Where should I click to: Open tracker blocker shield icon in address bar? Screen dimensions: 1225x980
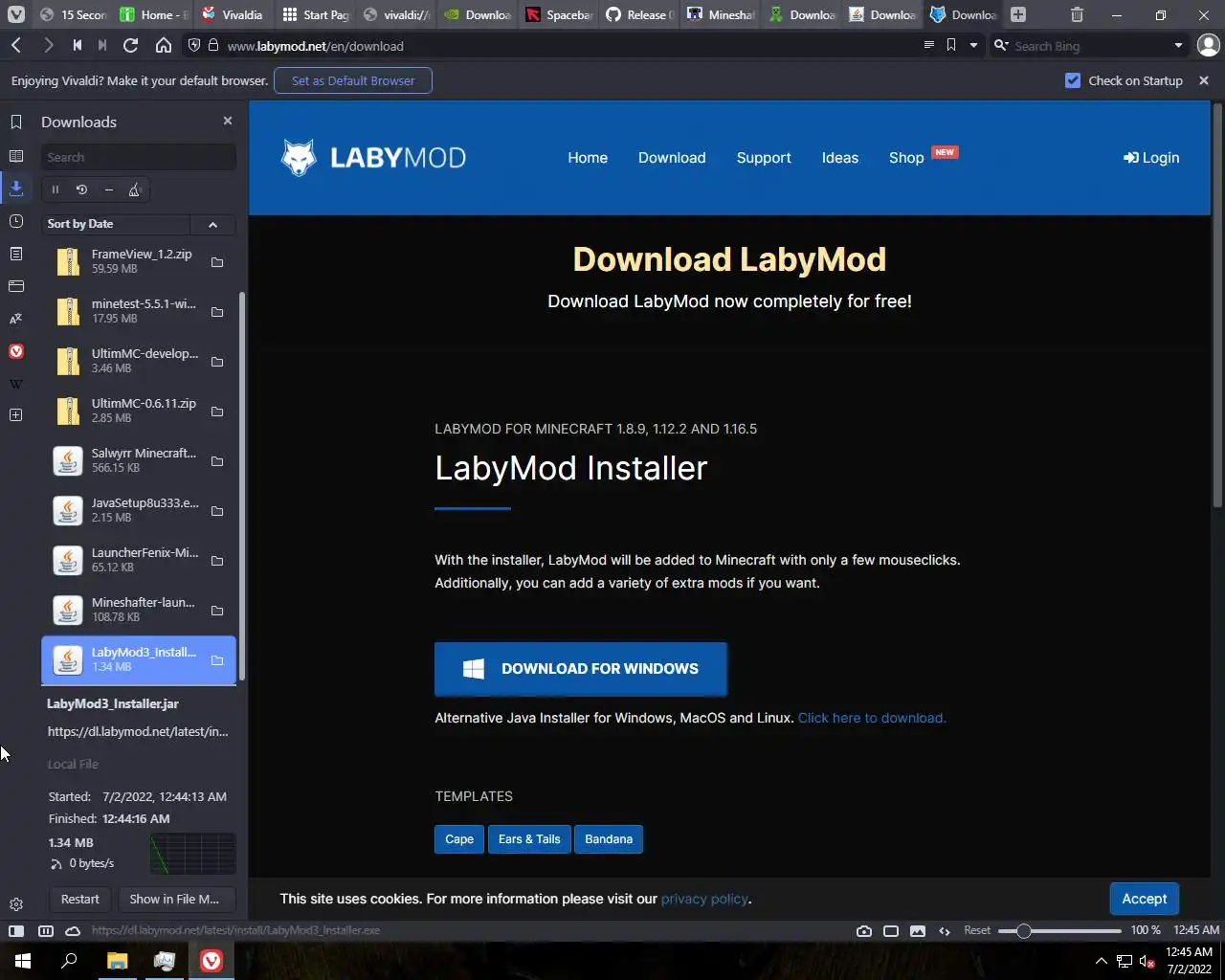(194, 46)
